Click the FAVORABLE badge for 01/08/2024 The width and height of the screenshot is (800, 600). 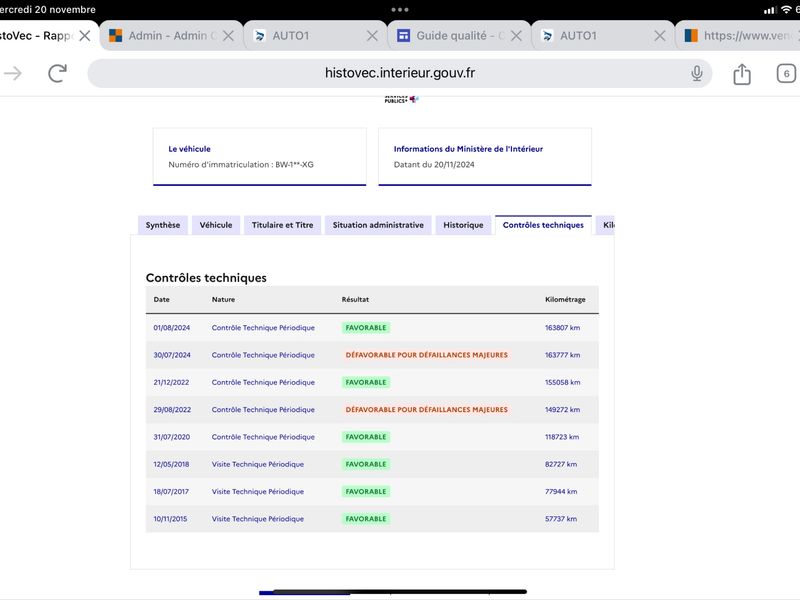point(366,328)
